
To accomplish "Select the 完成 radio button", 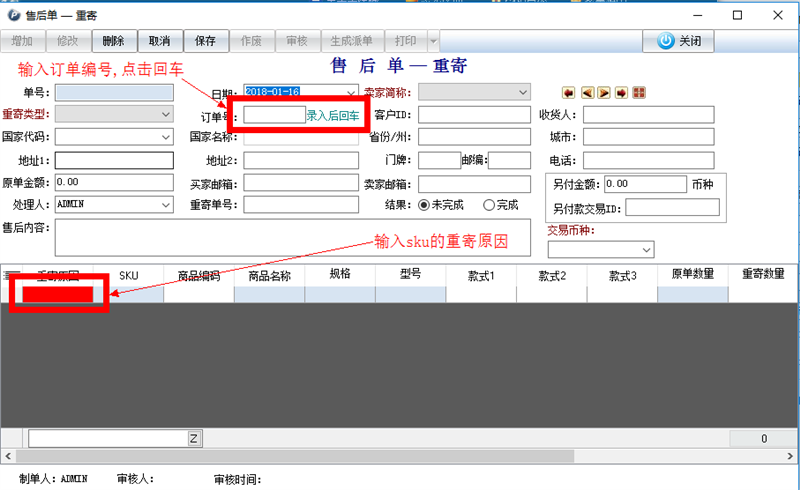I will [489, 205].
